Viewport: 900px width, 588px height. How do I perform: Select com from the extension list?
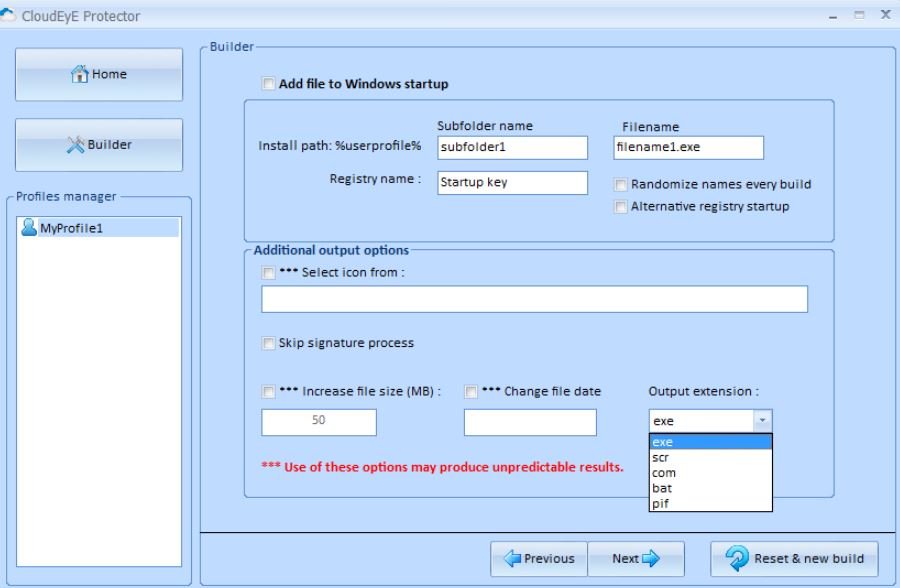711,473
